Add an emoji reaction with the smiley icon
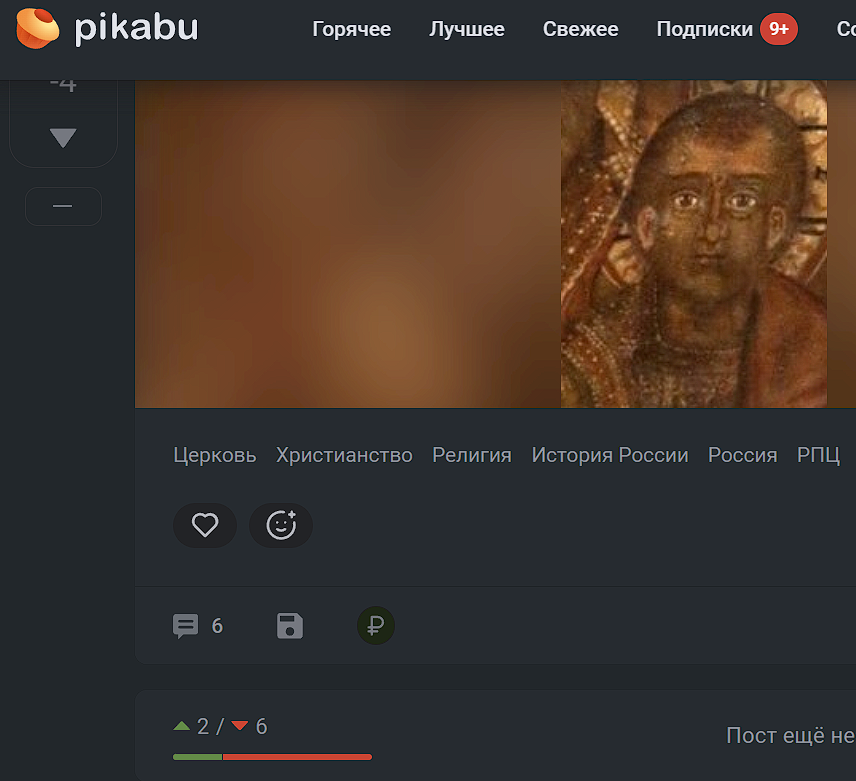Image resolution: width=856 pixels, height=781 pixels. click(x=281, y=525)
